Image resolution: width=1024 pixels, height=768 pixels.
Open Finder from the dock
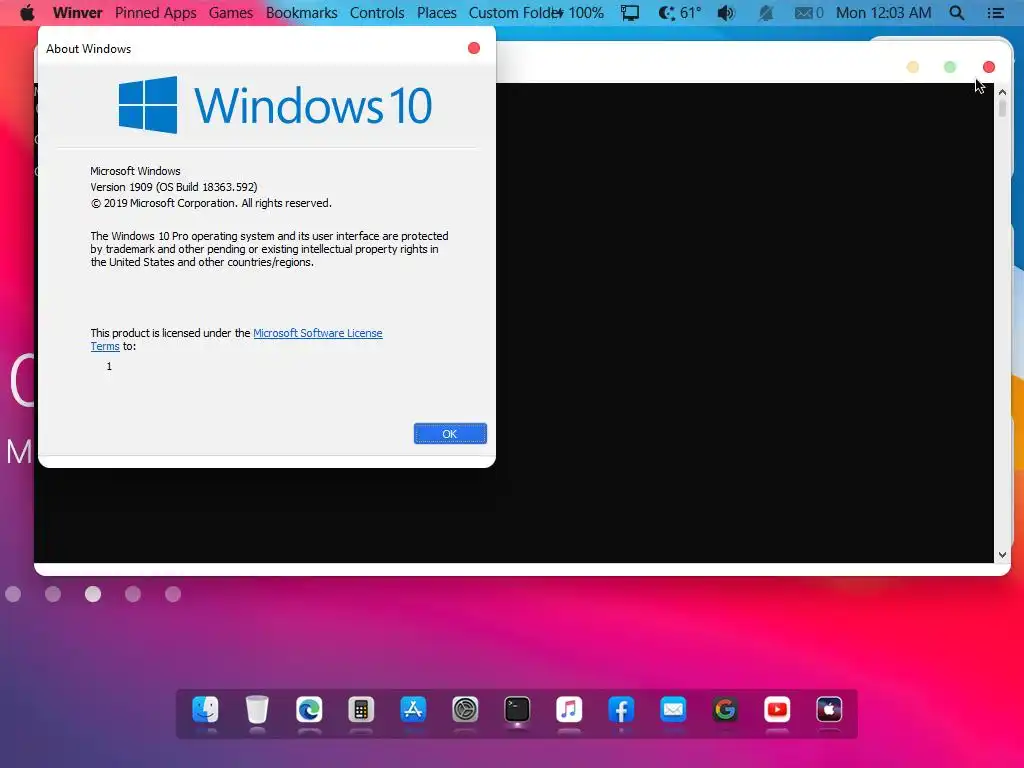[205, 710]
